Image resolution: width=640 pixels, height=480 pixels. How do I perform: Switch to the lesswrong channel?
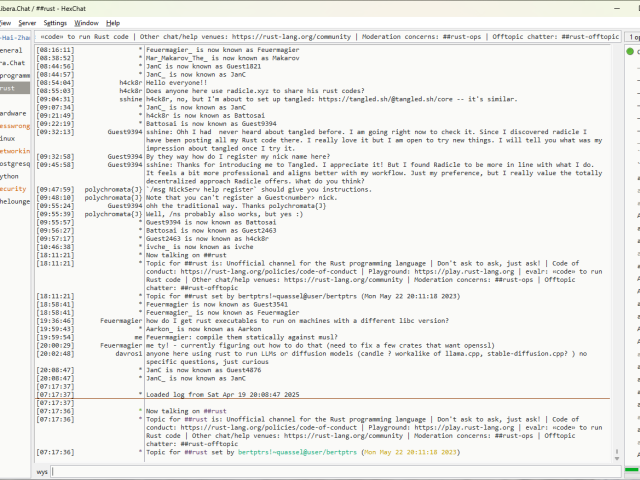click(x=14, y=126)
